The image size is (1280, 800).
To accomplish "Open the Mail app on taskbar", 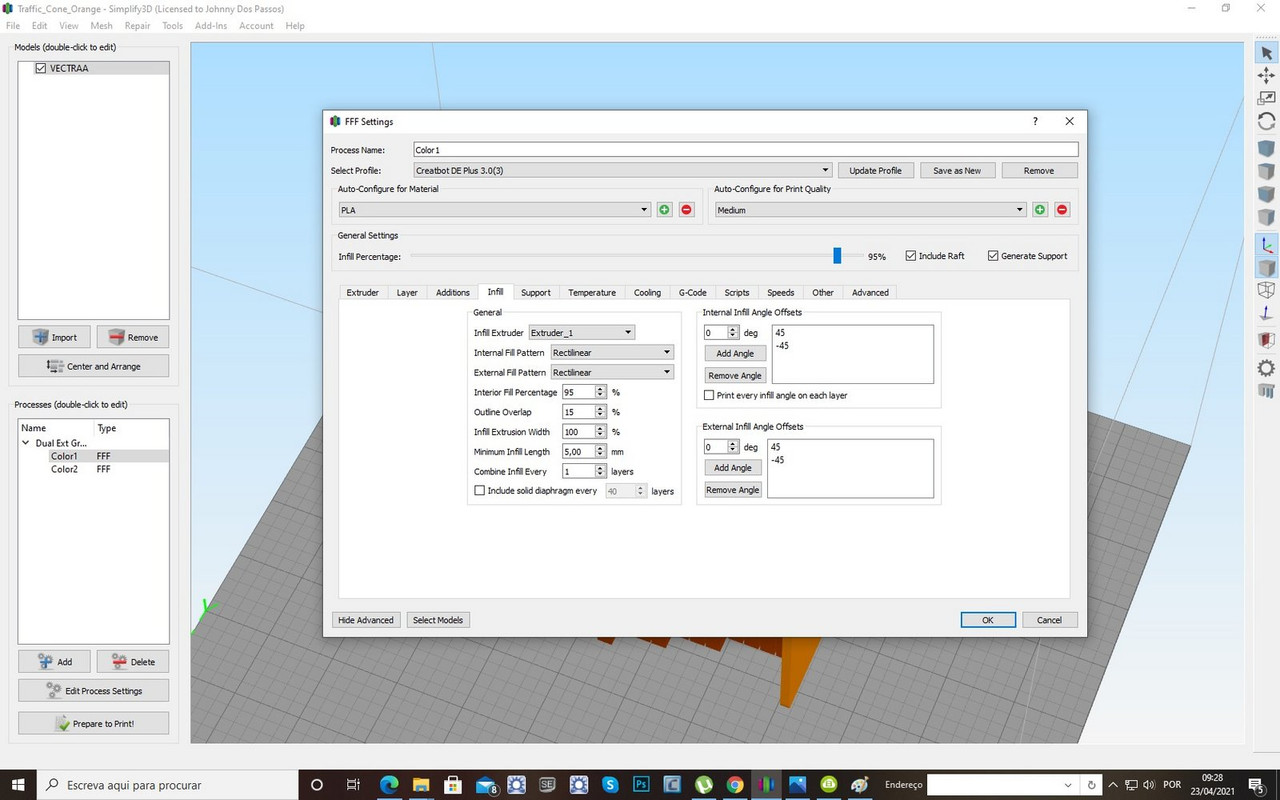I will coord(485,785).
